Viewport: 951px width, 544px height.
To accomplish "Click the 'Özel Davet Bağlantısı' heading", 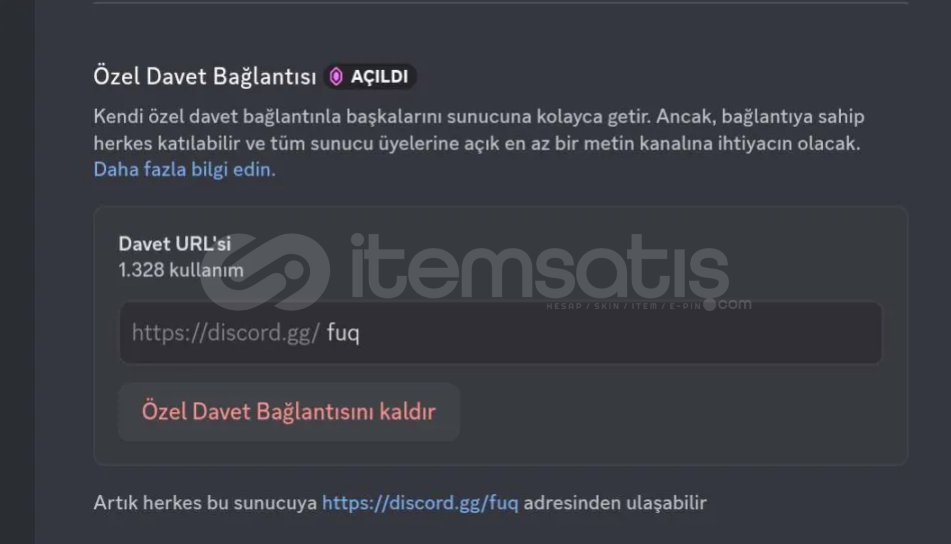I will [x=205, y=76].
